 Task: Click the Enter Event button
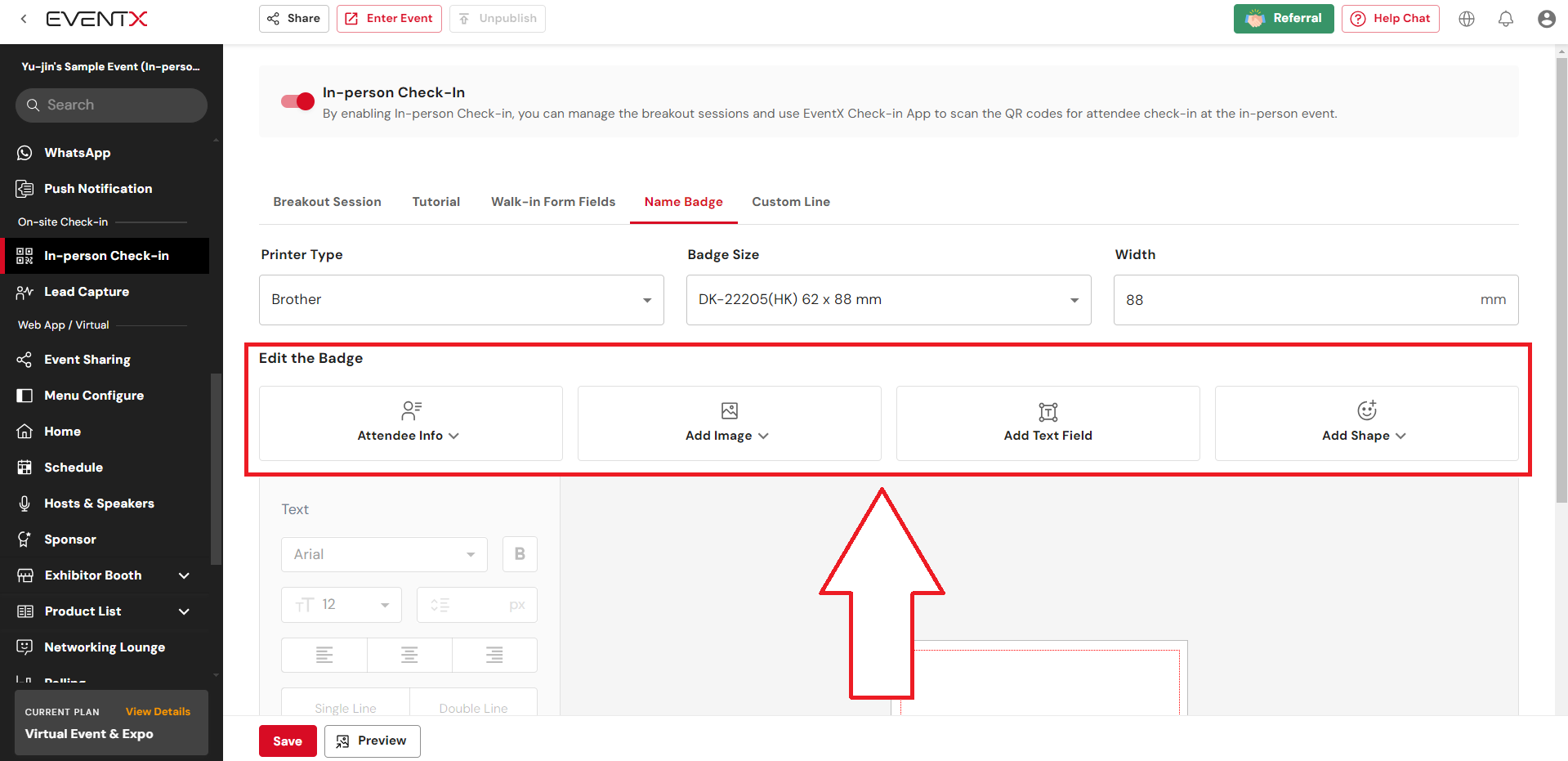pos(389,19)
